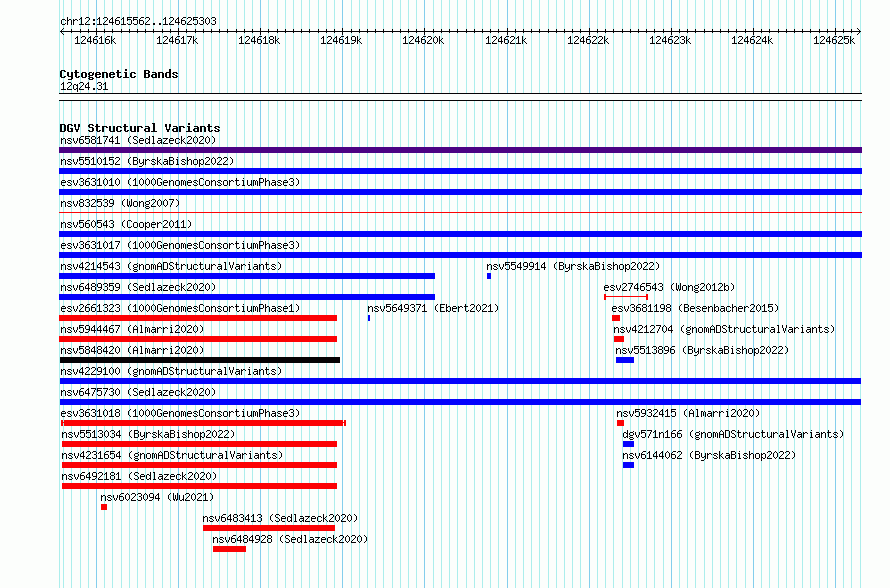Screen dimensions: 890x588
Task: Click esv3681198 (Besenbacher2015) label
Action: (x=695, y=308)
